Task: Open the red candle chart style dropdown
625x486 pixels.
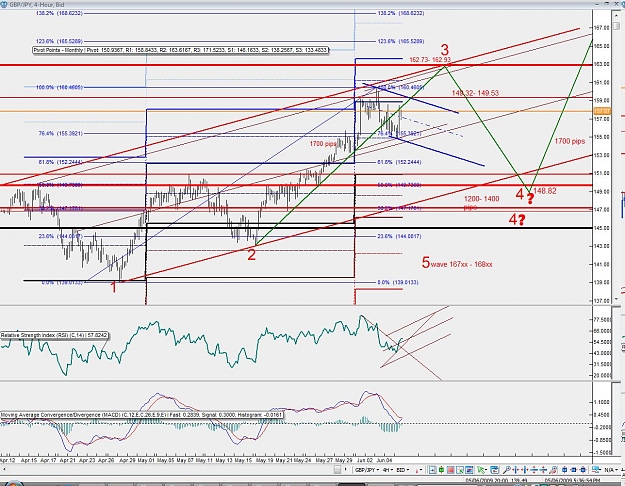Action: point(419,470)
